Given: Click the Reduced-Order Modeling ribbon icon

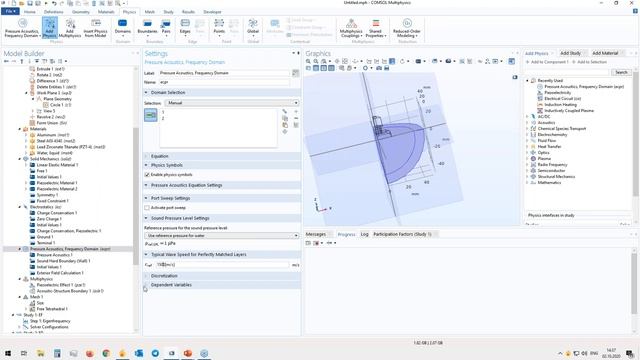Looking at the screenshot, I should 407,28.
